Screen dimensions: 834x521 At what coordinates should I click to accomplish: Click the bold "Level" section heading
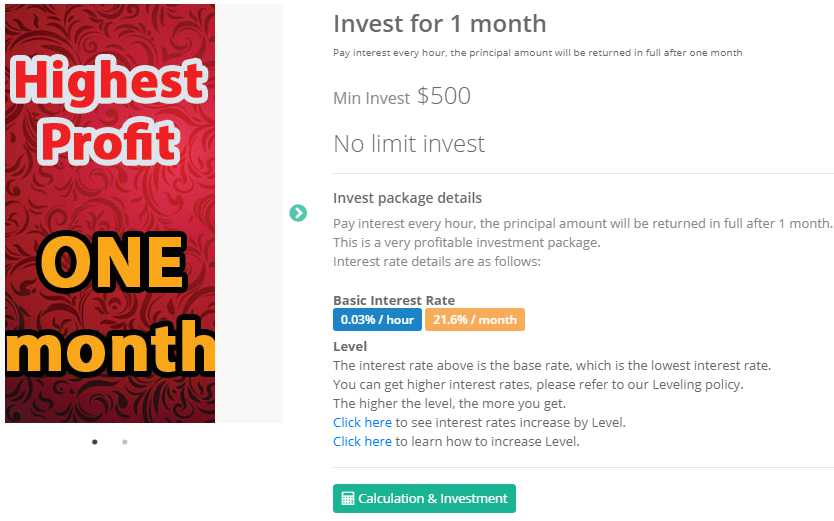coord(350,346)
